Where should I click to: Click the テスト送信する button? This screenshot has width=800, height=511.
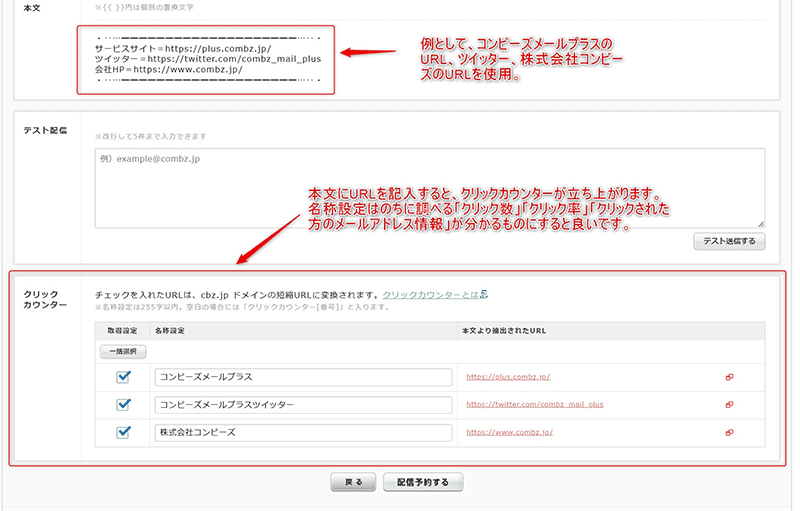click(x=729, y=241)
